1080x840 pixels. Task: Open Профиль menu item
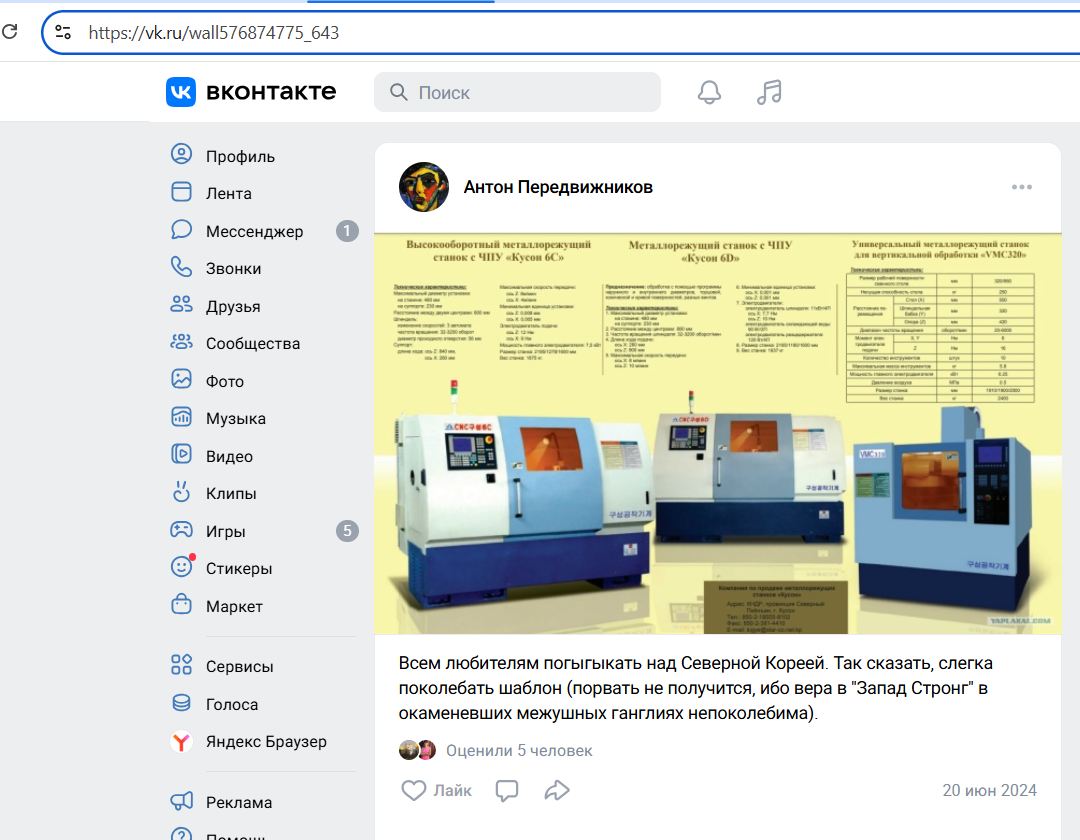click(x=240, y=156)
